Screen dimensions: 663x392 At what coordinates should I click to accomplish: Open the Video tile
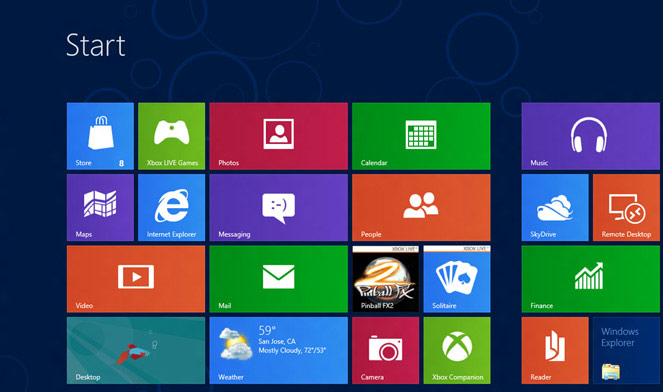[x=136, y=279]
